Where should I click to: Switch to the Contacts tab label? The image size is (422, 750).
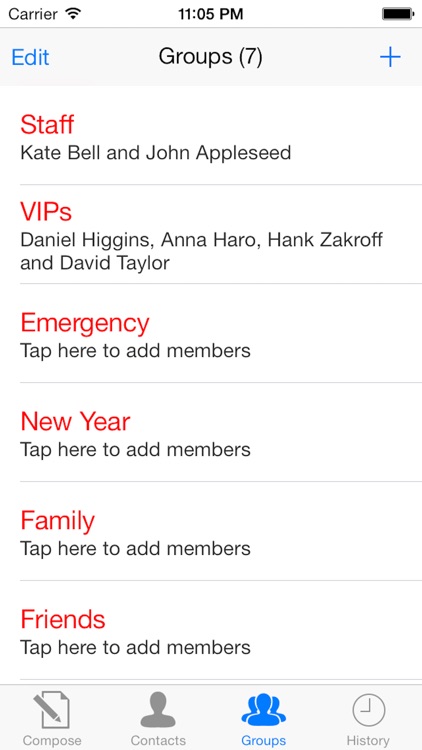(x=158, y=740)
